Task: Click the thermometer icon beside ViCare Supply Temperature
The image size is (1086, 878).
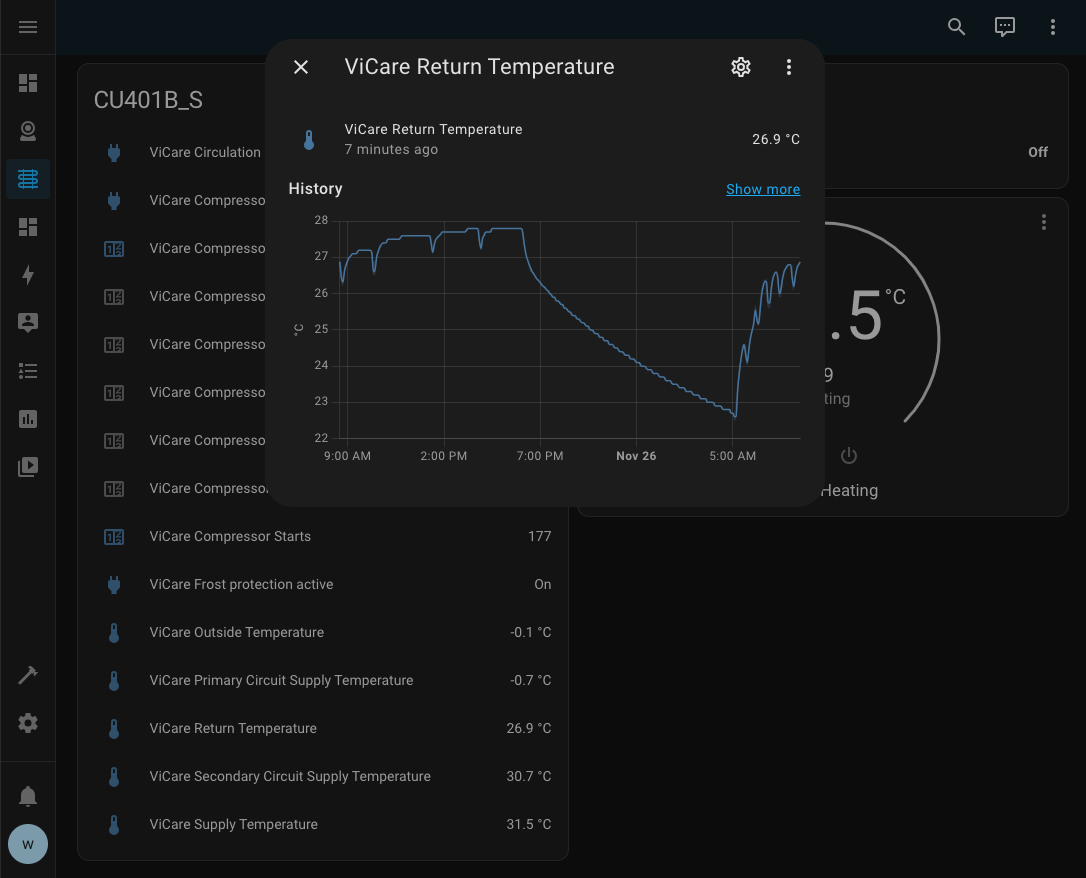Action: (x=114, y=825)
